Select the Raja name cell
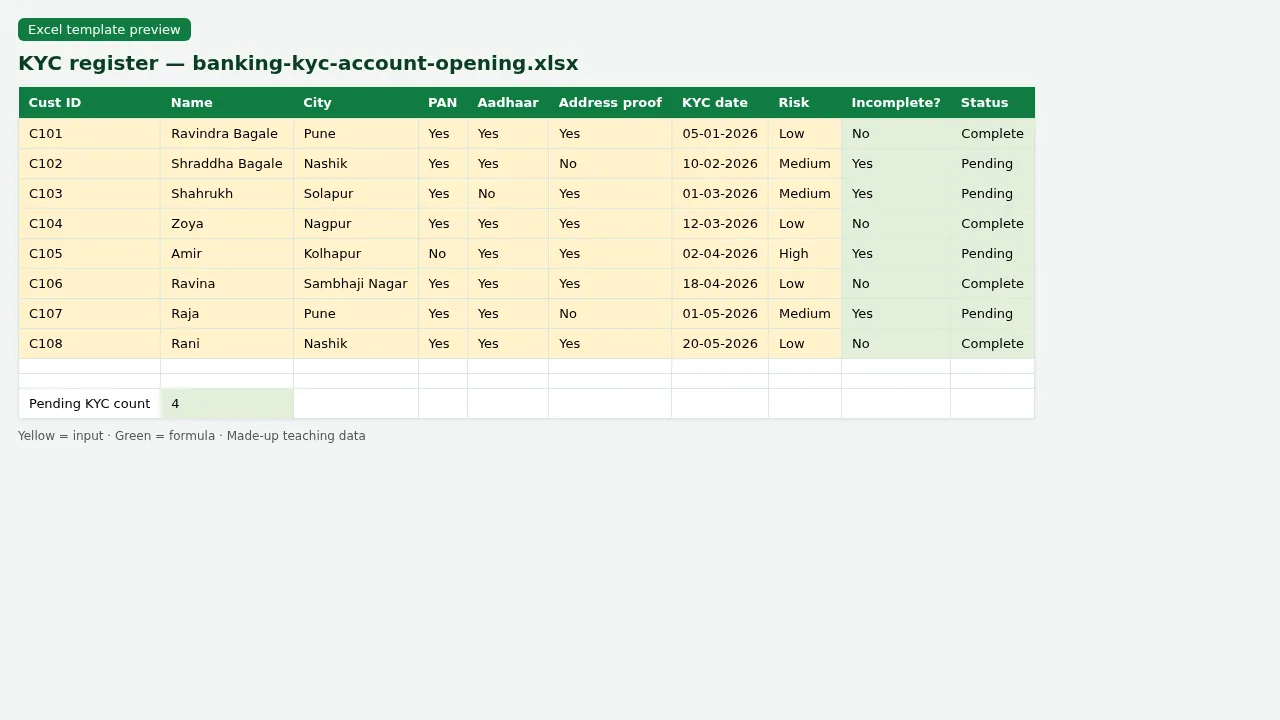Screen dimensions: 1280x720 [x=227, y=314]
